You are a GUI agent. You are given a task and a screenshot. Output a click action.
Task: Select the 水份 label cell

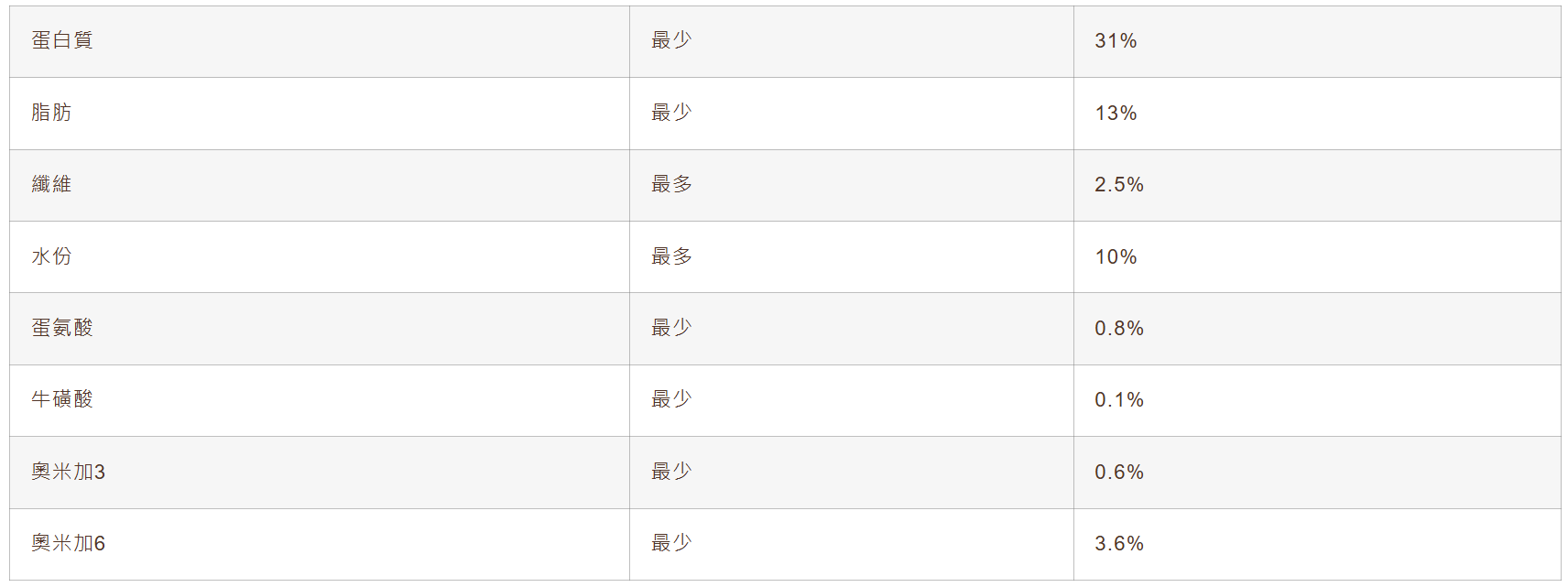[x=51, y=256]
